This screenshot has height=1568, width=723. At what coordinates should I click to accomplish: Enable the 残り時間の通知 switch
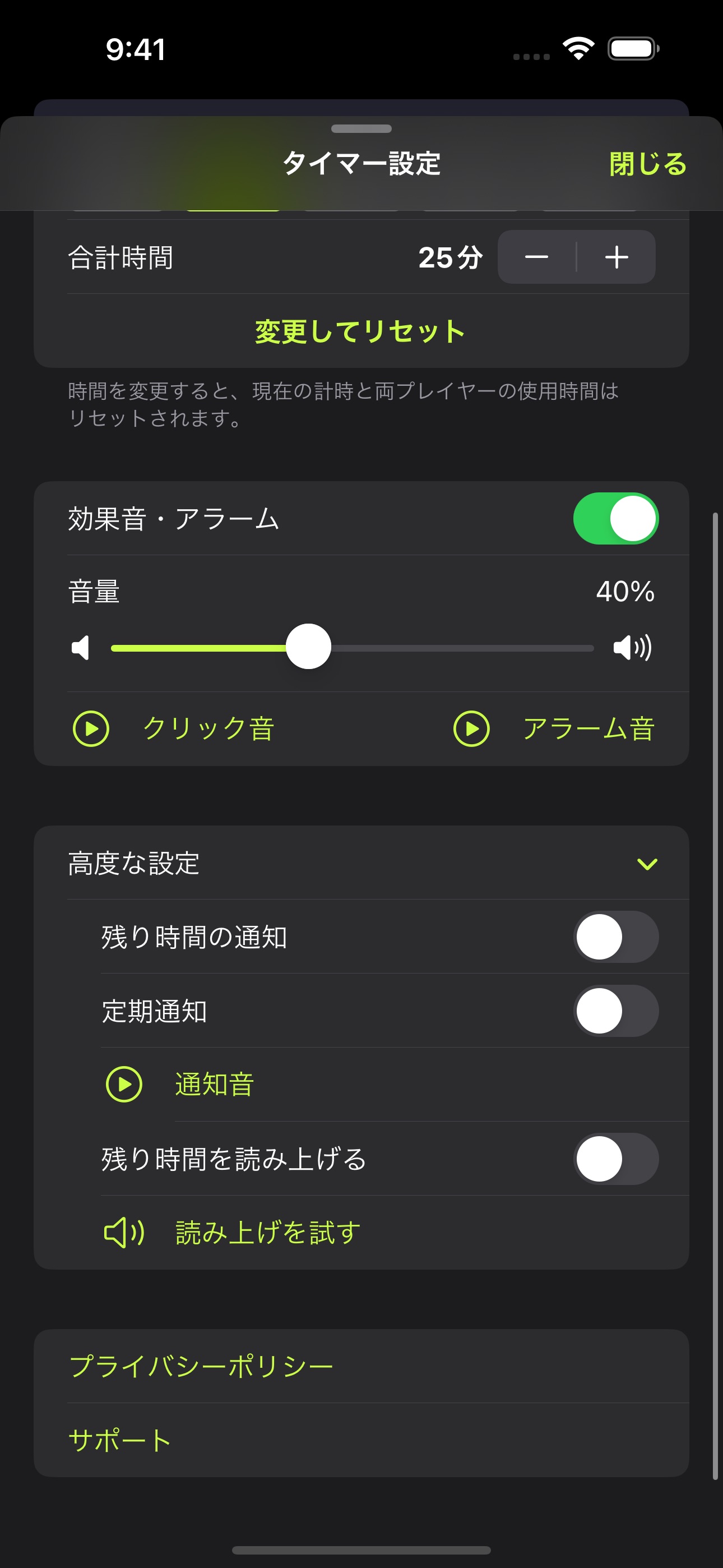pos(616,937)
